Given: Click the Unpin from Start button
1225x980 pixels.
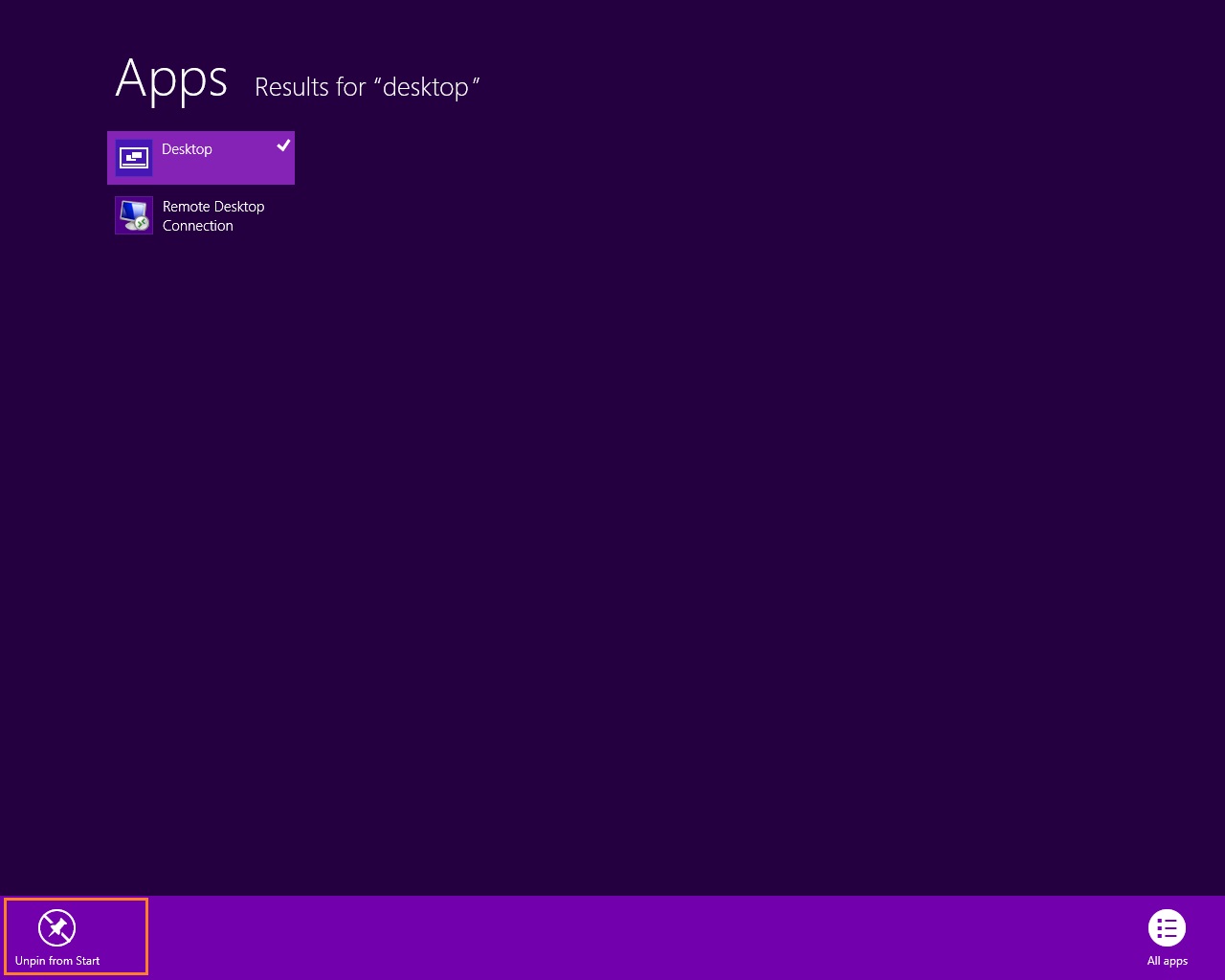Looking at the screenshot, I should 75,936.
